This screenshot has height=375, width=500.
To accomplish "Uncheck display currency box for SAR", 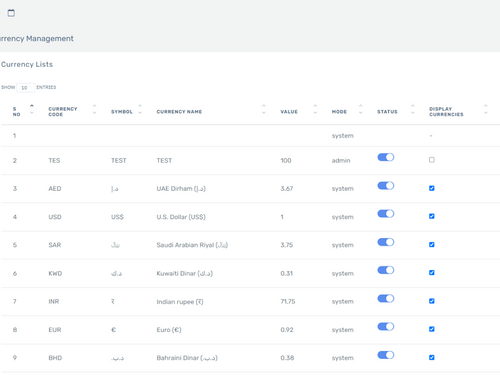I will coord(432,244).
